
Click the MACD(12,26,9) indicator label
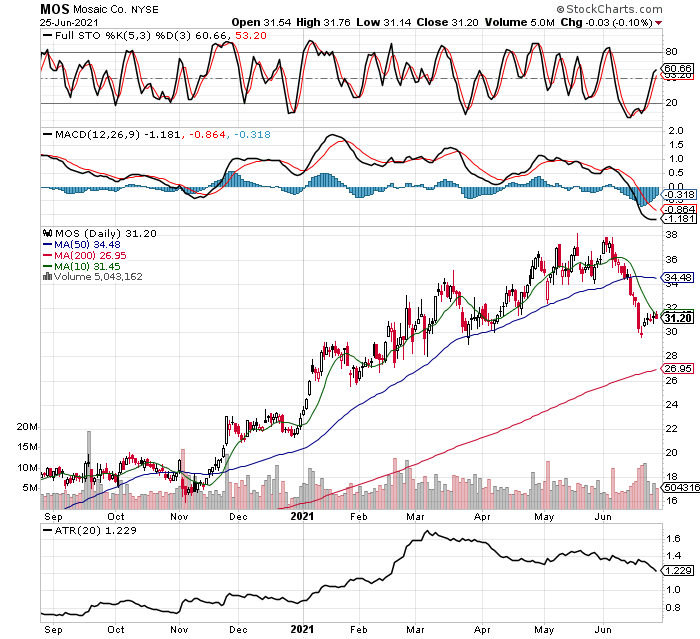(97, 134)
